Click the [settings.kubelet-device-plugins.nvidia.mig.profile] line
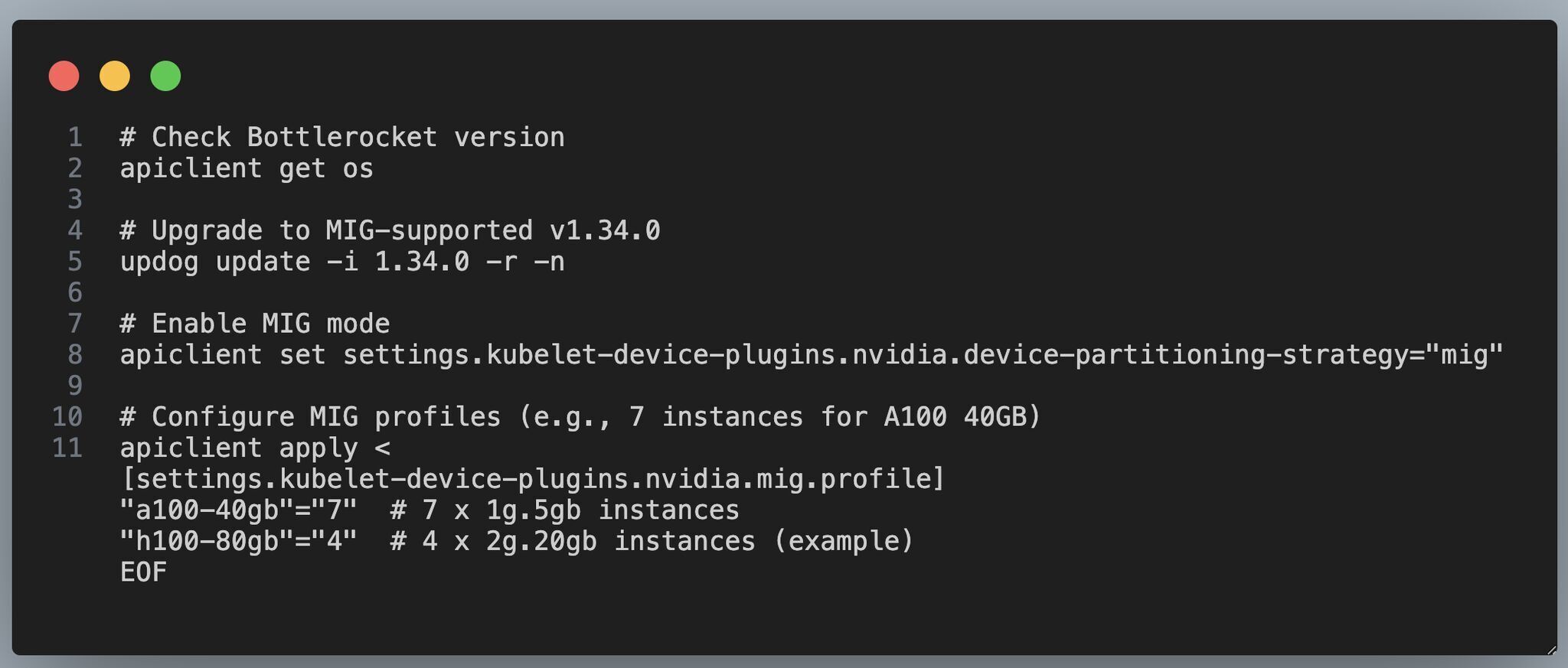Image resolution: width=1568 pixels, height=668 pixels. (534, 479)
